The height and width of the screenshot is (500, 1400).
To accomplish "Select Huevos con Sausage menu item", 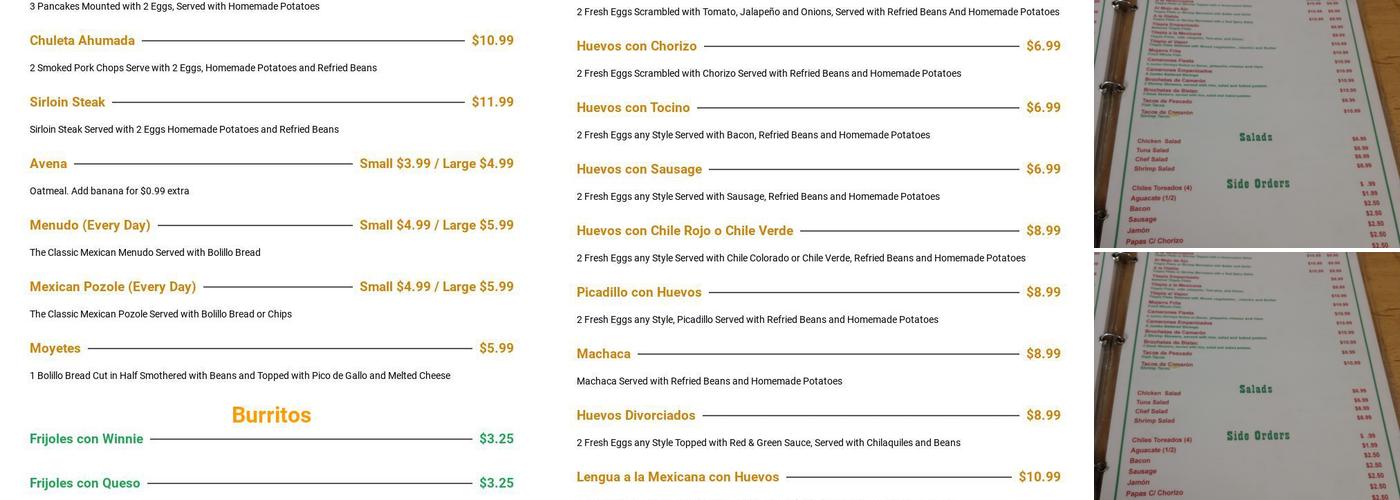I will click(639, 169).
